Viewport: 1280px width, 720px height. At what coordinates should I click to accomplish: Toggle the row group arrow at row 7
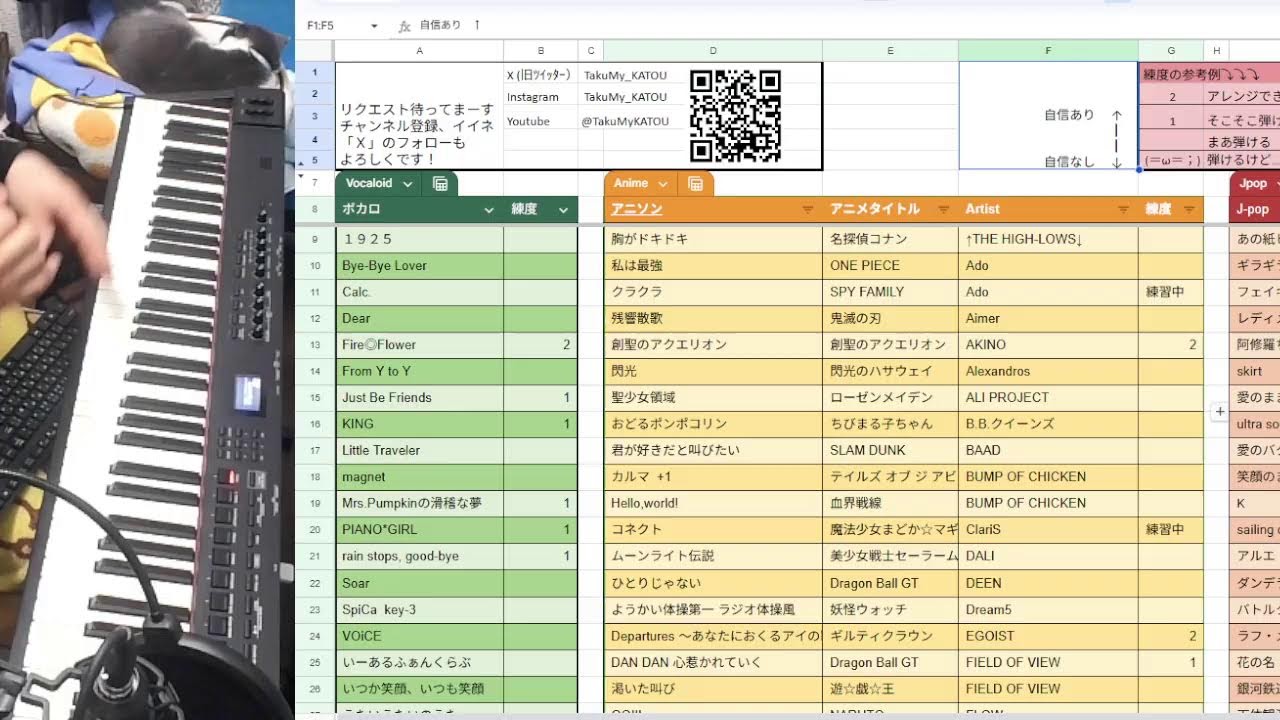(302, 176)
